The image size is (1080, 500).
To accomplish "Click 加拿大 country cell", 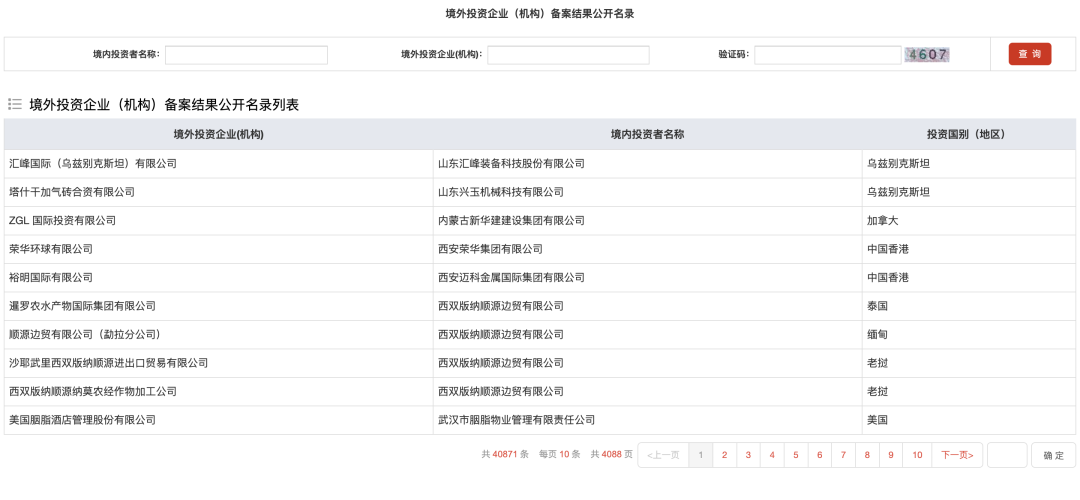I will (x=969, y=221).
